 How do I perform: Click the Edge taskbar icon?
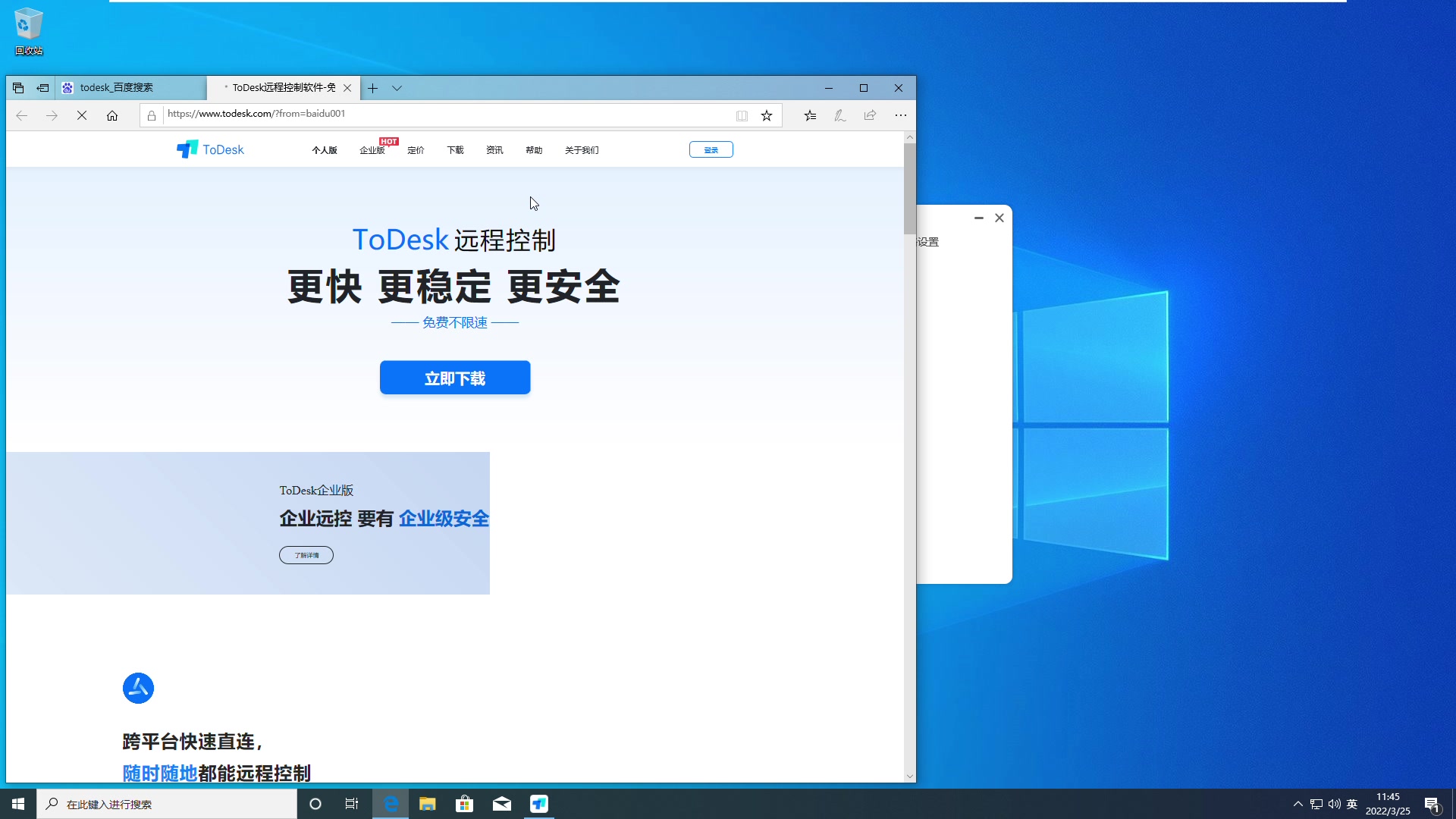point(391,804)
